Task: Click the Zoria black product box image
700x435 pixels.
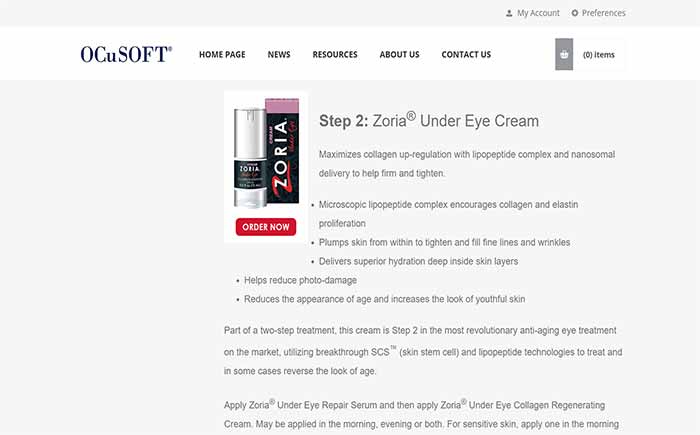Action: tap(283, 151)
